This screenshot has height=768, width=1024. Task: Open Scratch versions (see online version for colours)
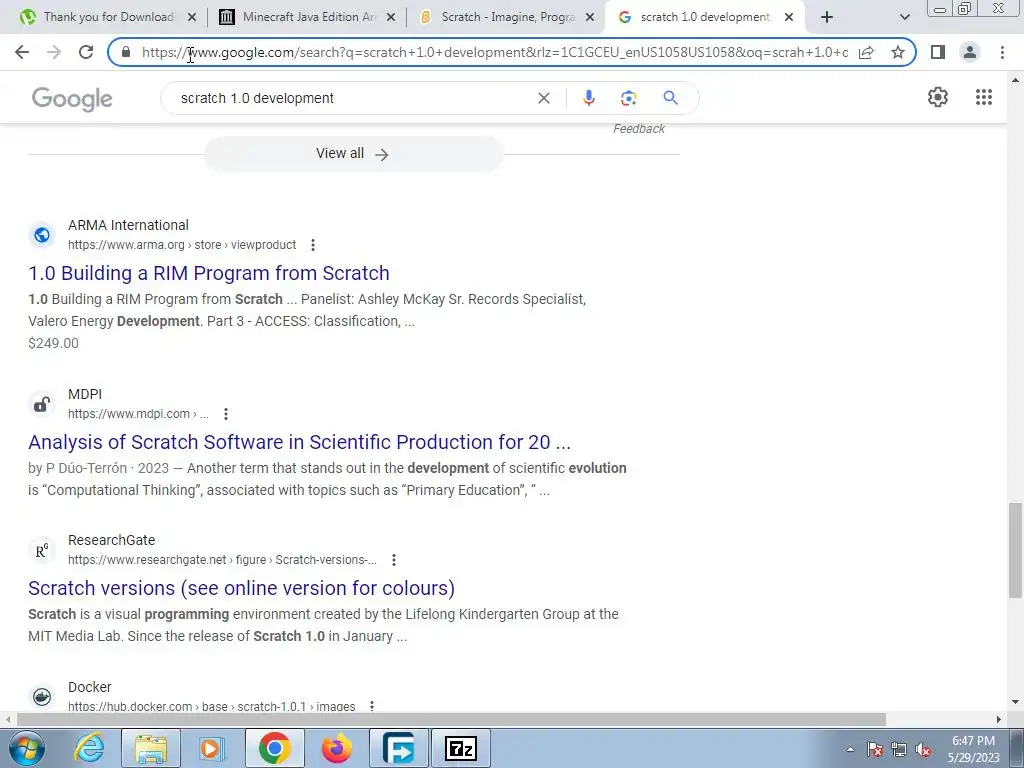[242, 588]
